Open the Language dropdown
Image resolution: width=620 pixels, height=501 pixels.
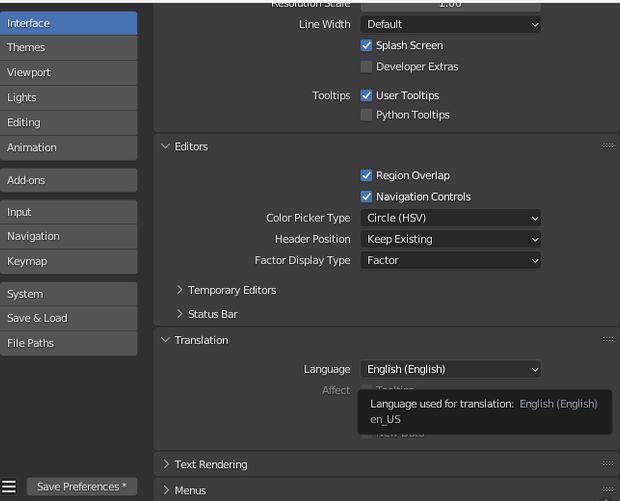click(x=450, y=369)
